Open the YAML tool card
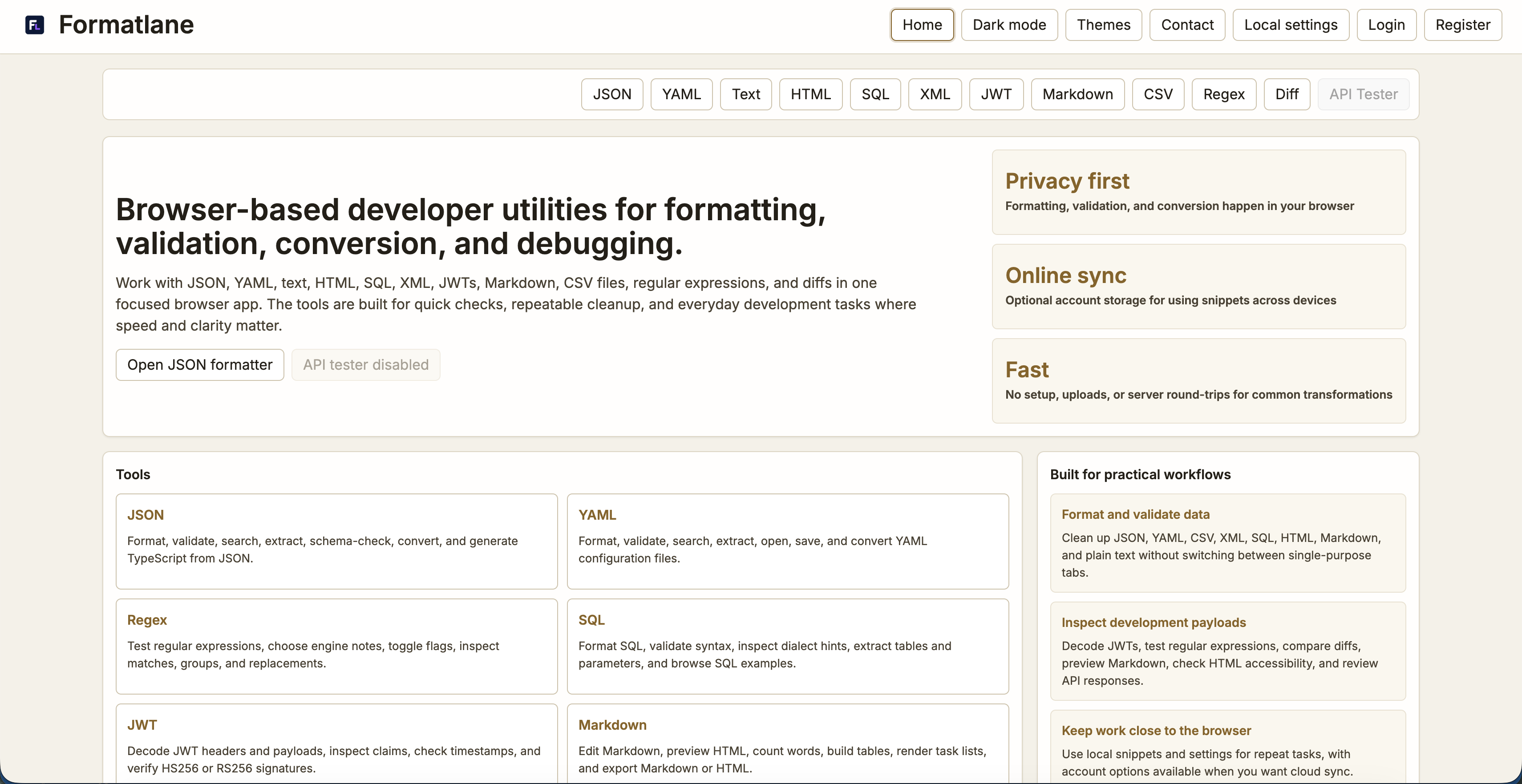Image resolution: width=1522 pixels, height=784 pixels. [x=788, y=541]
